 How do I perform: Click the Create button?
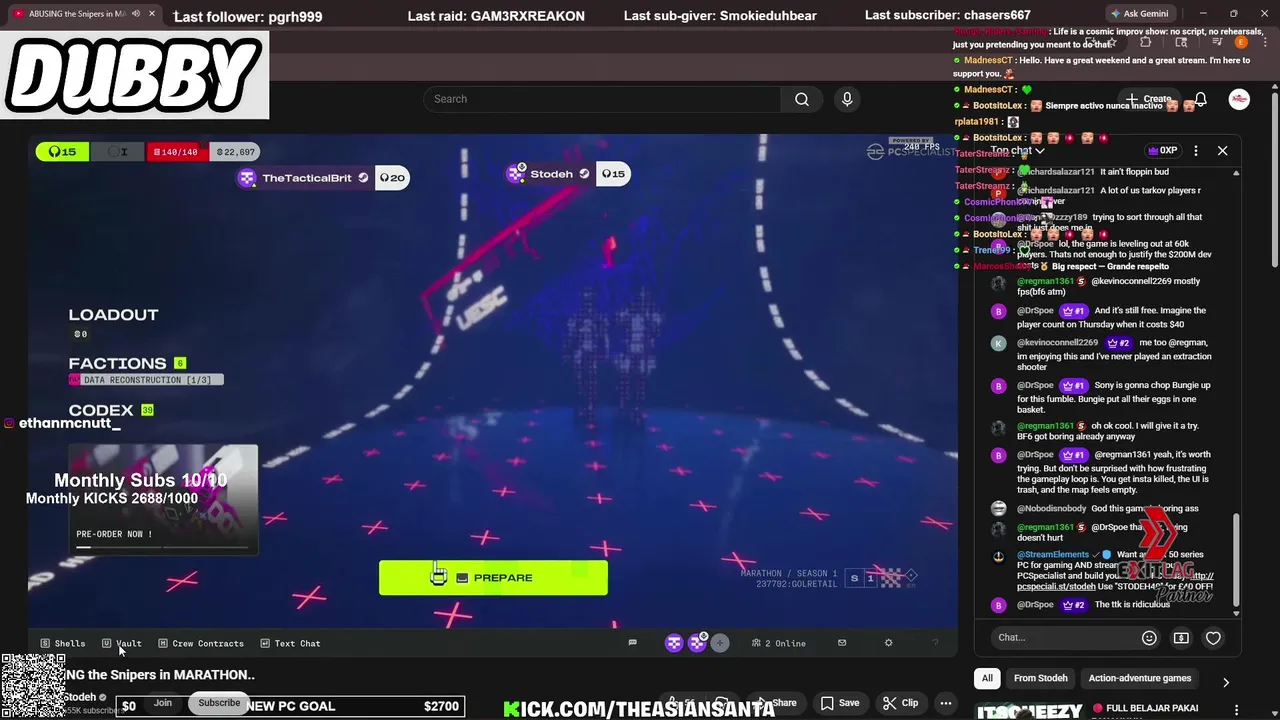pyautogui.click(x=1148, y=99)
